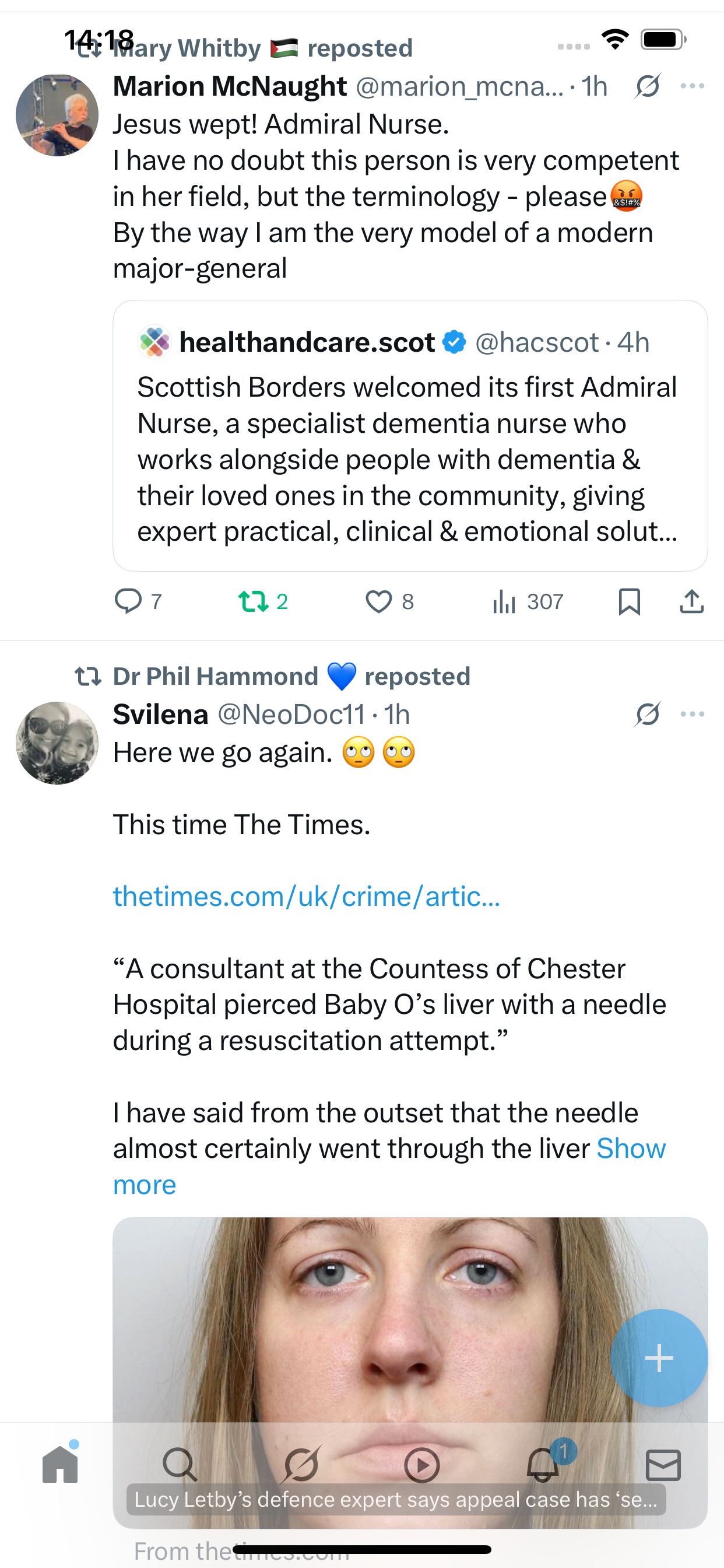Tap Grok icon on Svilena's post
This screenshot has height=1568, width=724.
pyautogui.click(x=647, y=714)
